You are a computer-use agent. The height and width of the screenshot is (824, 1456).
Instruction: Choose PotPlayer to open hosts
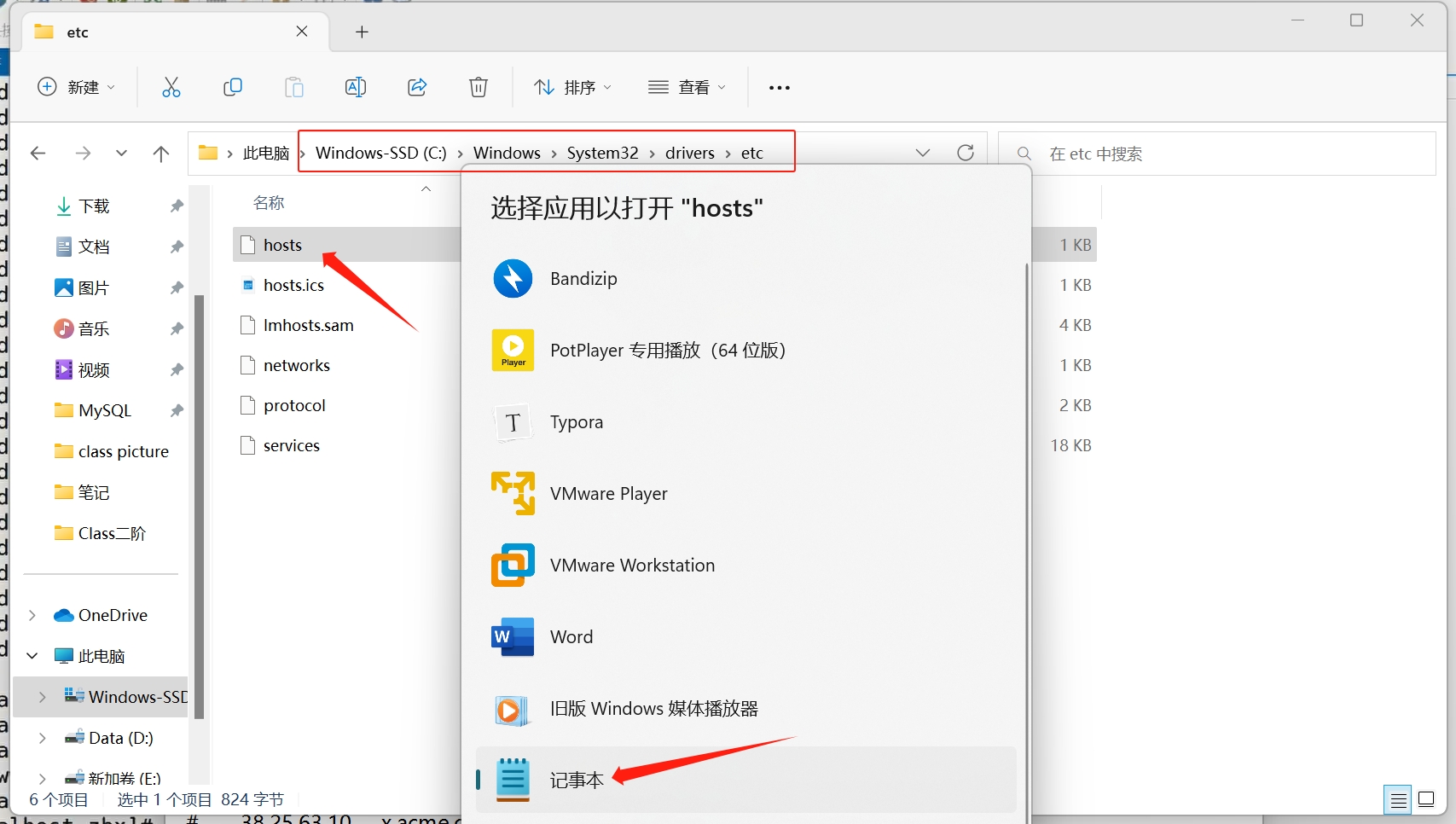click(x=745, y=351)
